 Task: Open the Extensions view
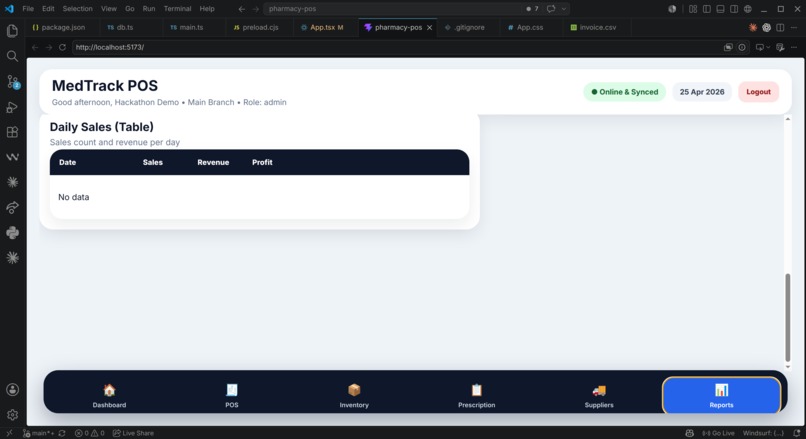(12, 132)
